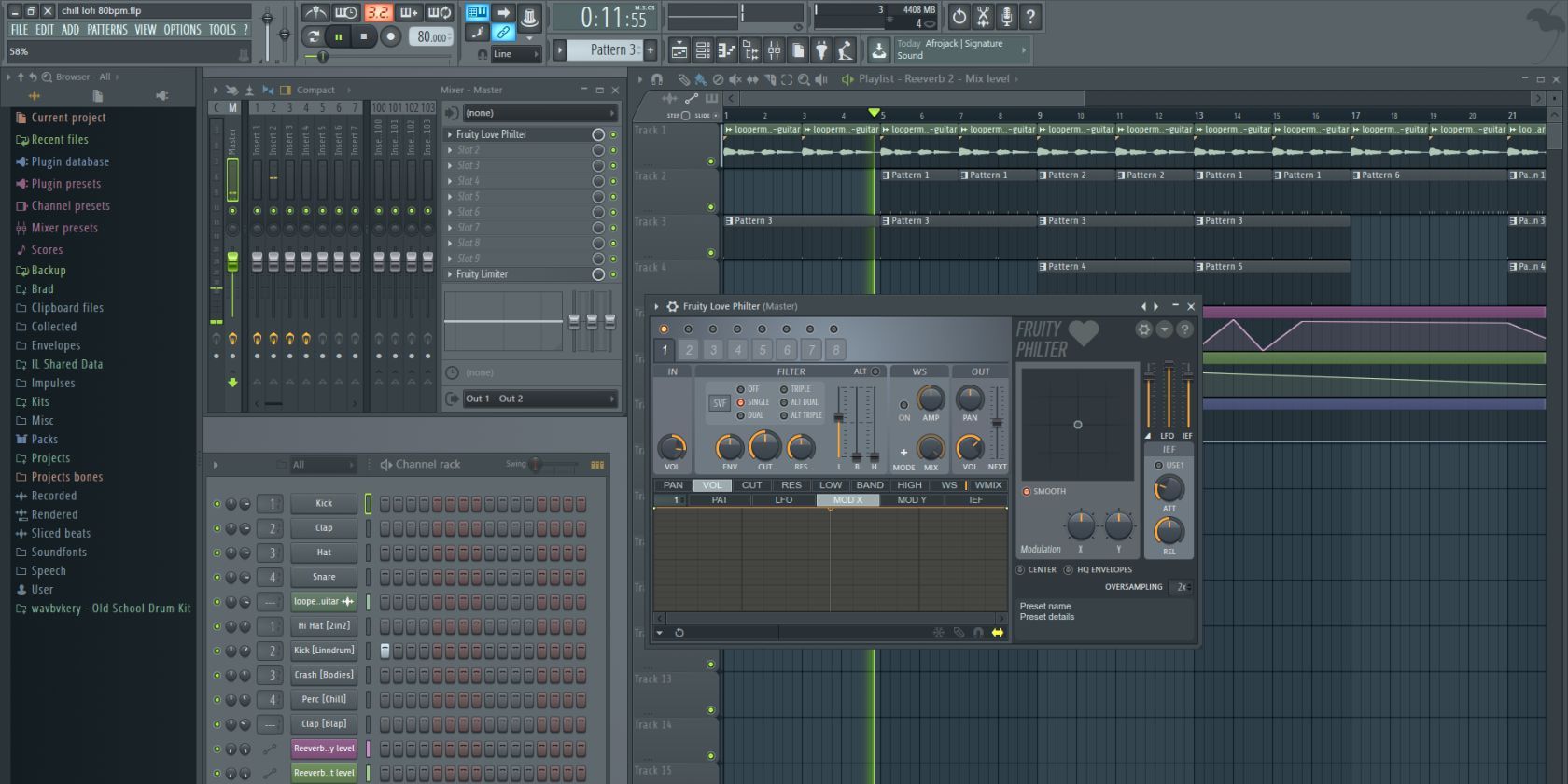1568x784 pixels.
Task: Open the Line snap dropdown
Action: (x=515, y=54)
